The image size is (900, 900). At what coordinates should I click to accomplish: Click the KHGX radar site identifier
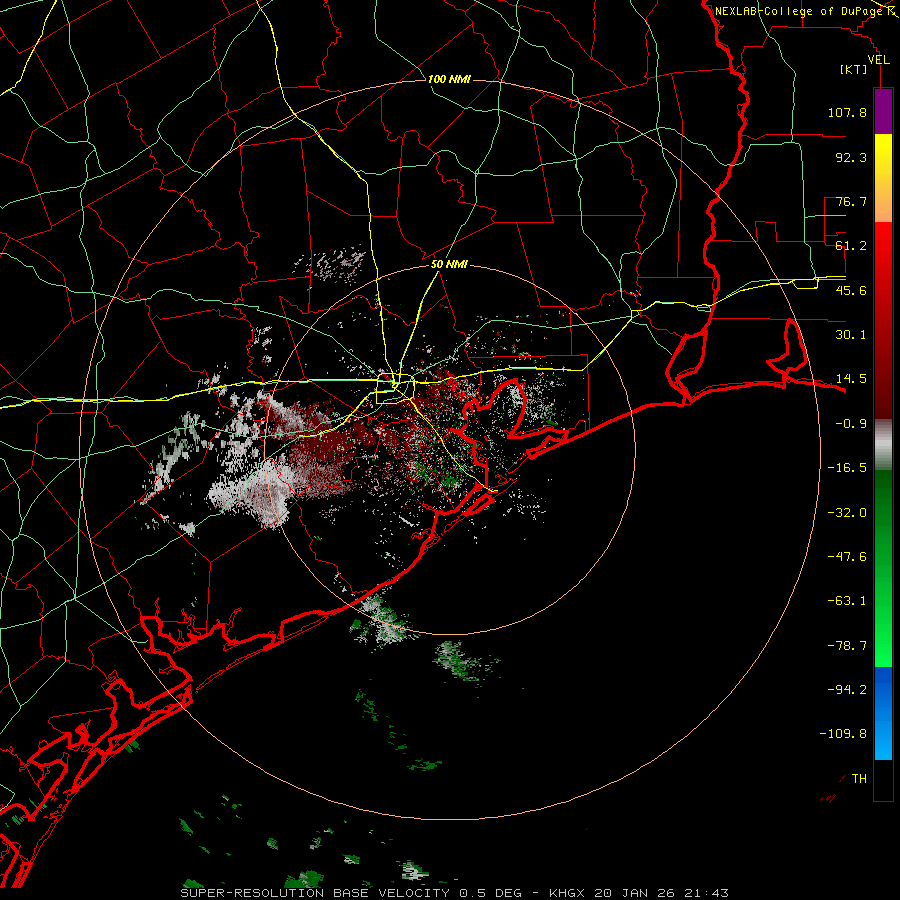[569, 893]
